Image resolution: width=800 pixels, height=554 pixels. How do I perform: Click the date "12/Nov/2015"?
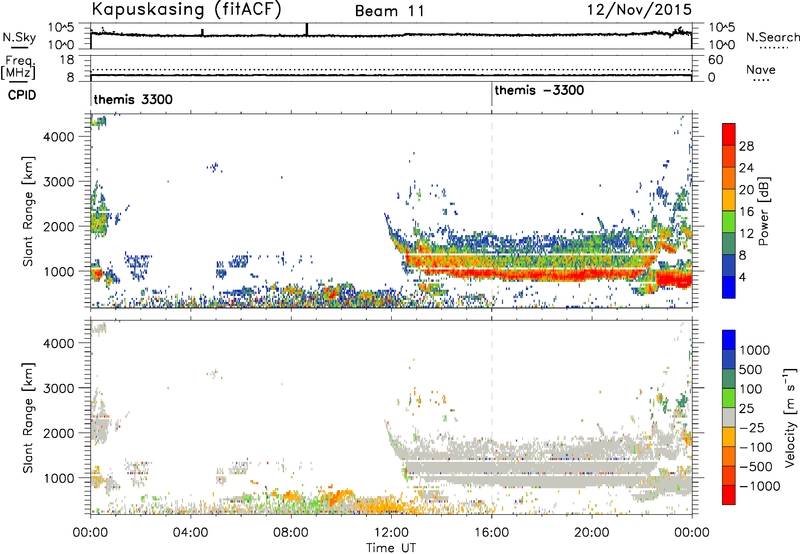pyautogui.click(x=639, y=9)
